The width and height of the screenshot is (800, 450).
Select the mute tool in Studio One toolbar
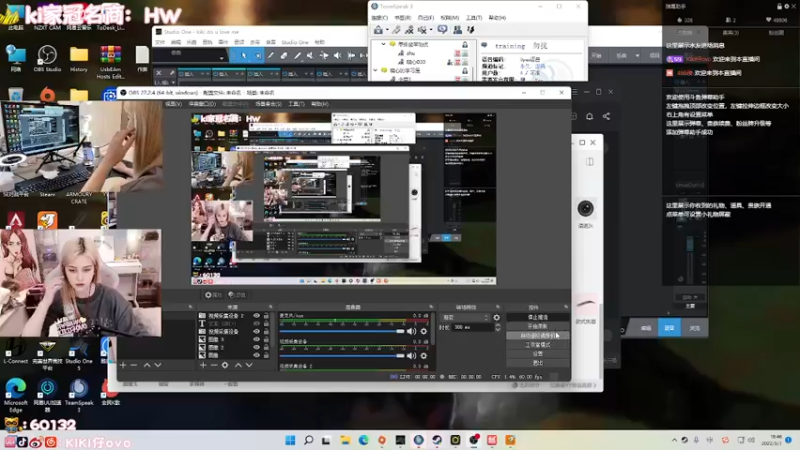tap(311, 55)
